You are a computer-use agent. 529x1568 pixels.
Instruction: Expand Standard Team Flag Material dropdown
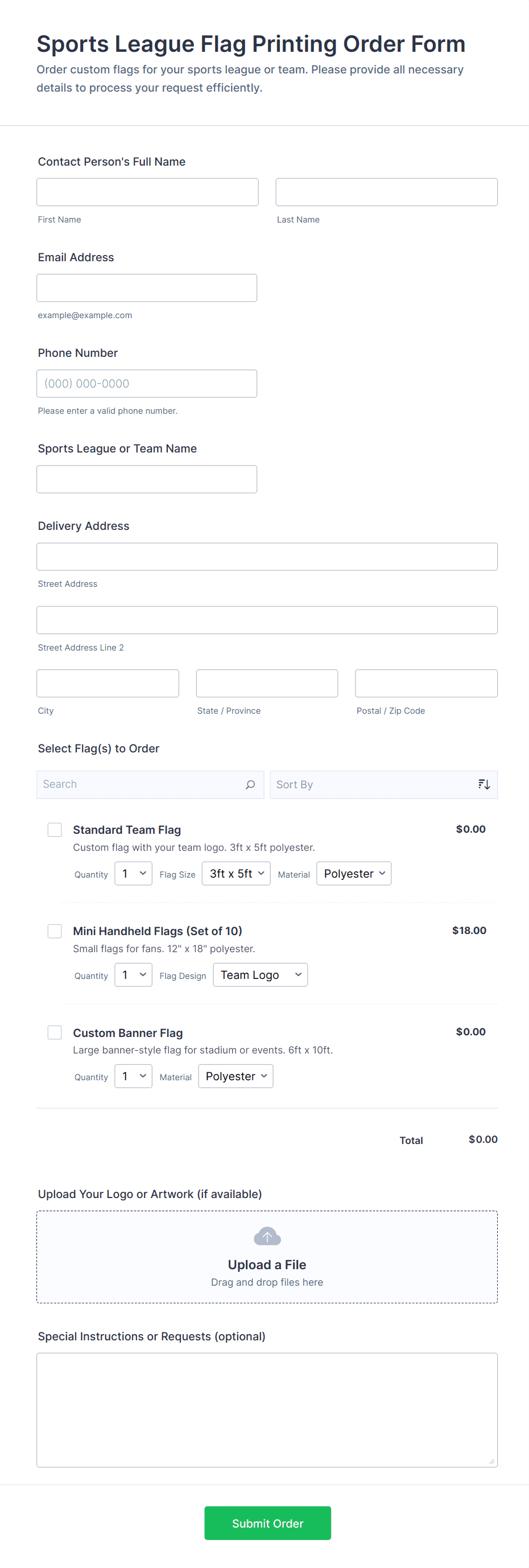pos(354,874)
